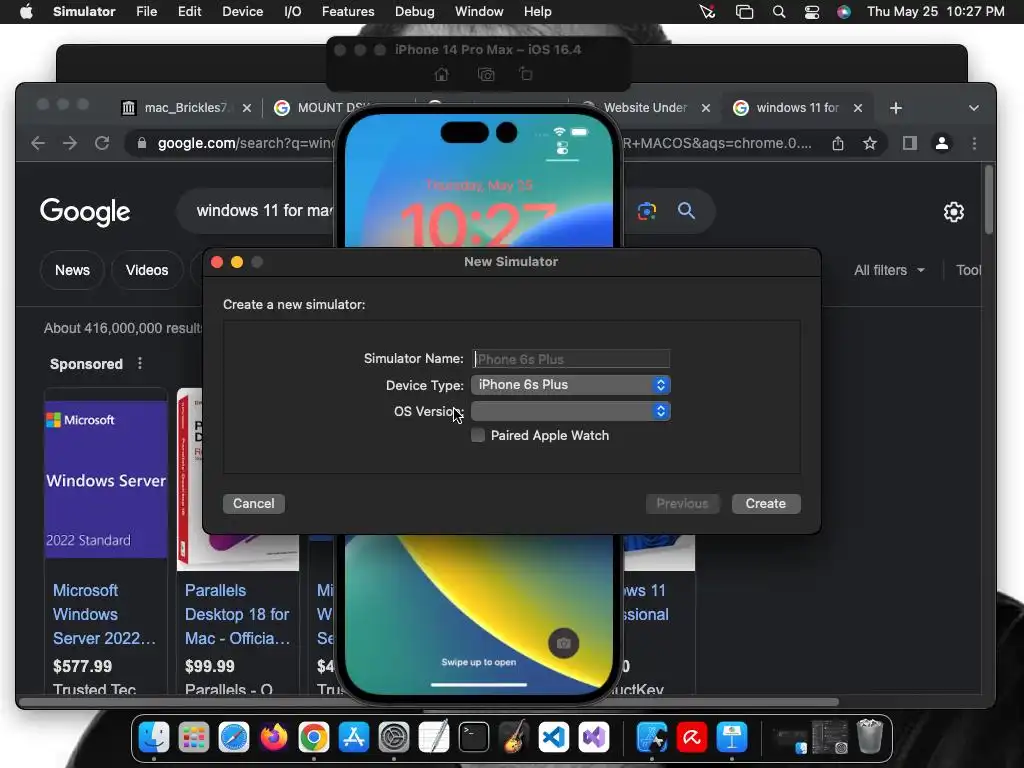This screenshot has width=1024, height=768.
Task: Open the Chrome side panel icon
Action: click(x=909, y=143)
